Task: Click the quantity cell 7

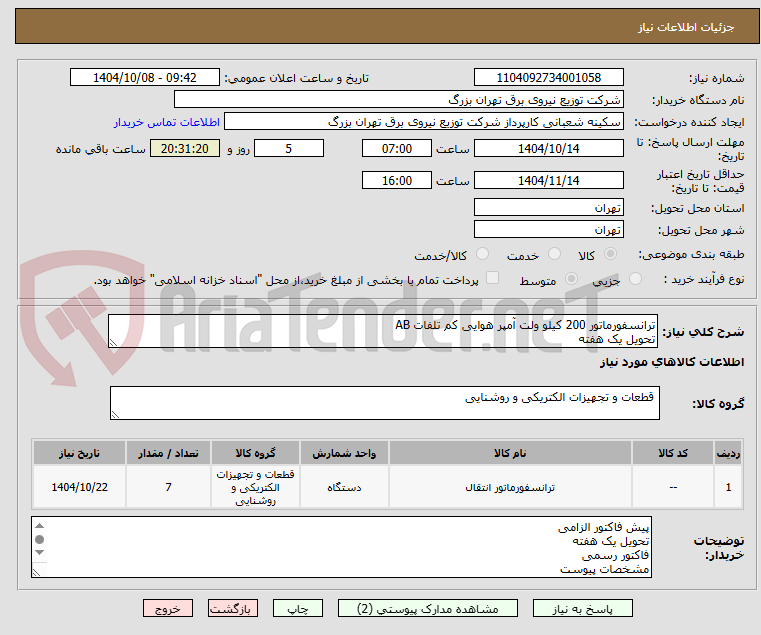Action: (168, 487)
